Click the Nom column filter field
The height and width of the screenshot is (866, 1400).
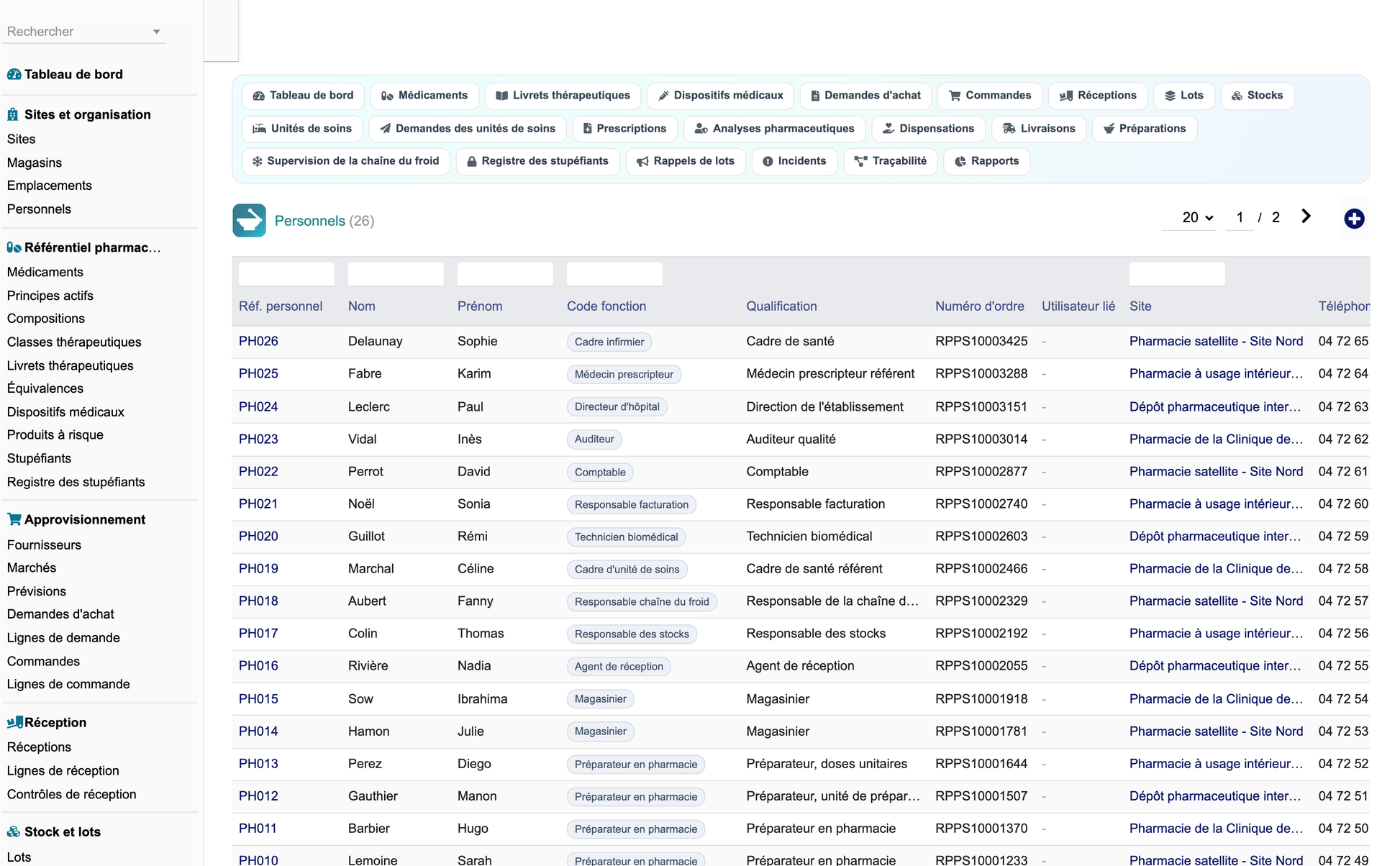click(x=396, y=274)
